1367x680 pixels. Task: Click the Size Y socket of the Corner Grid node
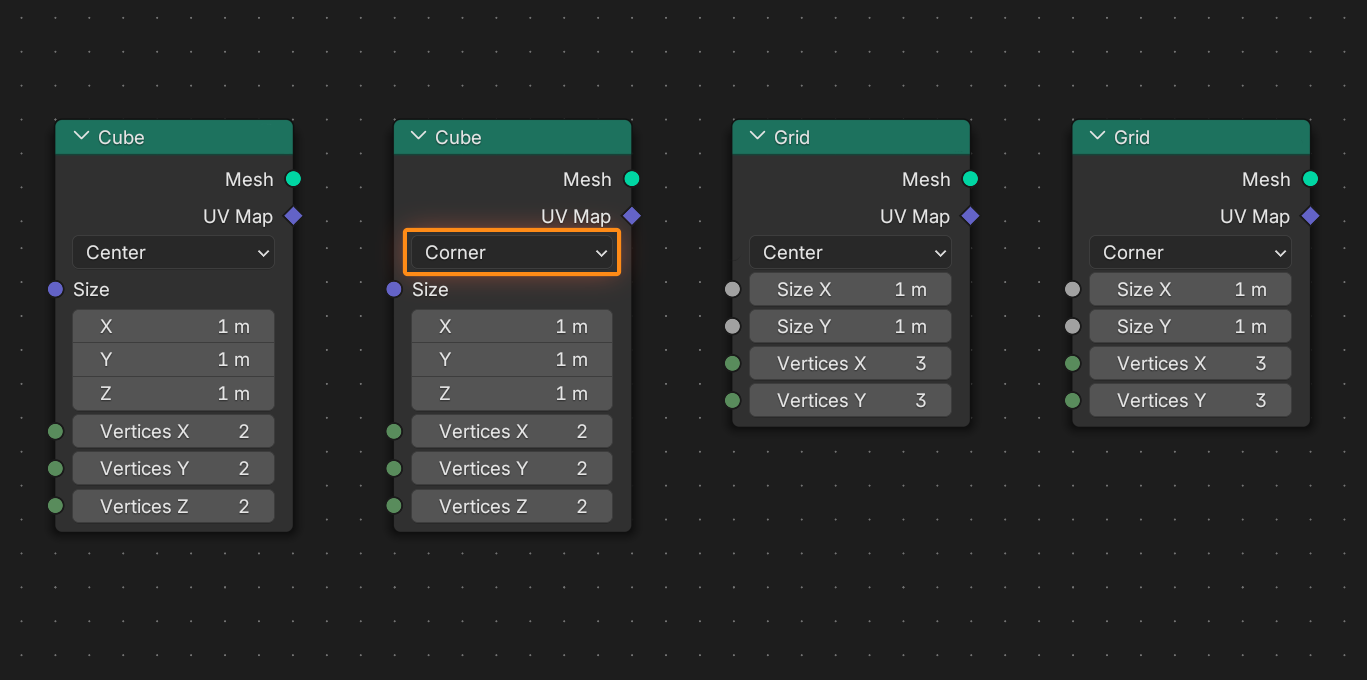(1073, 327)
